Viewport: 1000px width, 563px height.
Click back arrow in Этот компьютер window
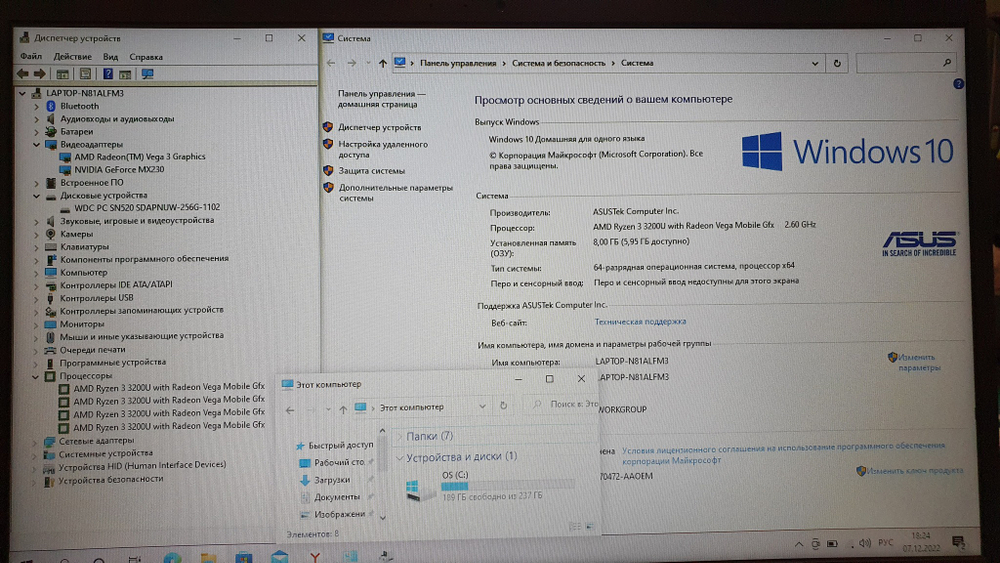point(290,410)
